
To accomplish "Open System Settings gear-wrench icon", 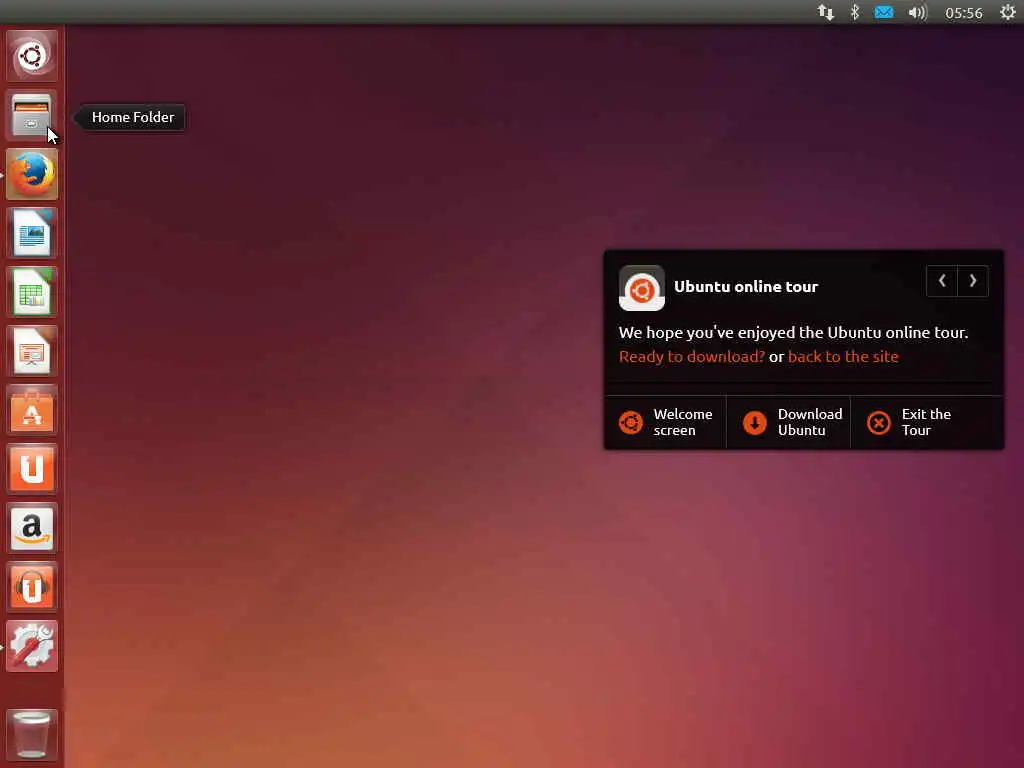I will [31, 646].
